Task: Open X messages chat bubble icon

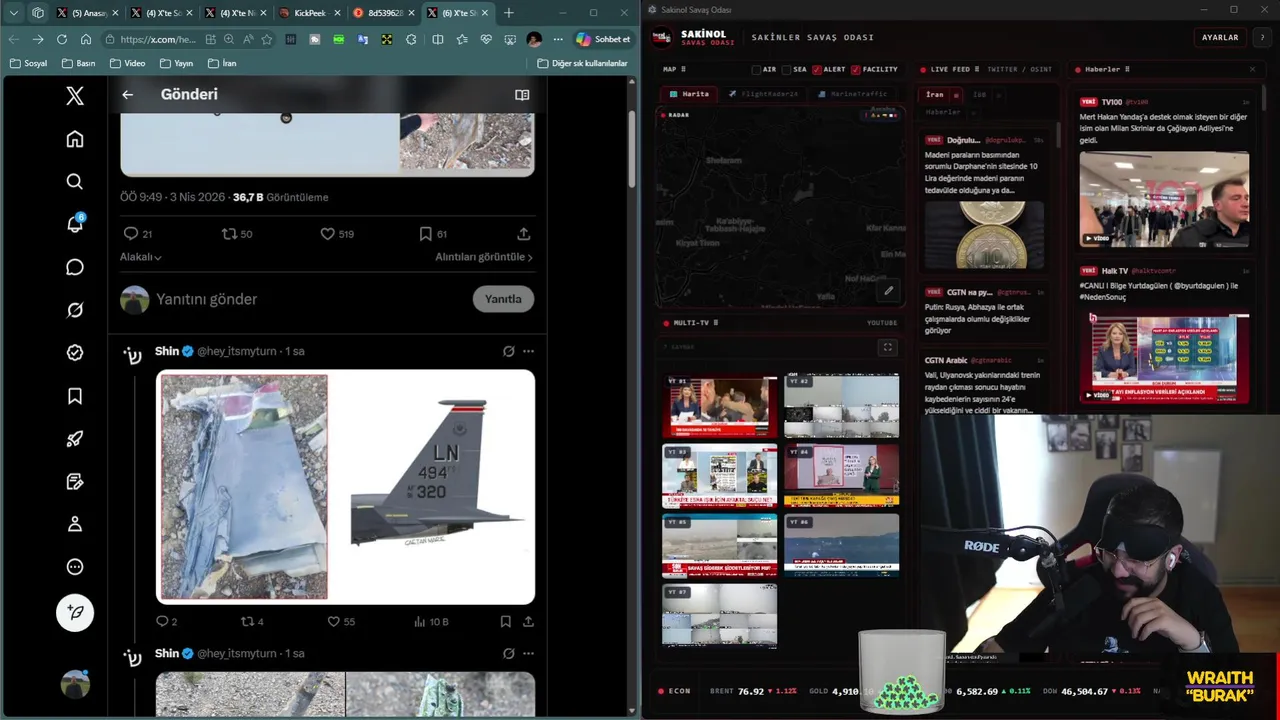Action: [75, 267]
